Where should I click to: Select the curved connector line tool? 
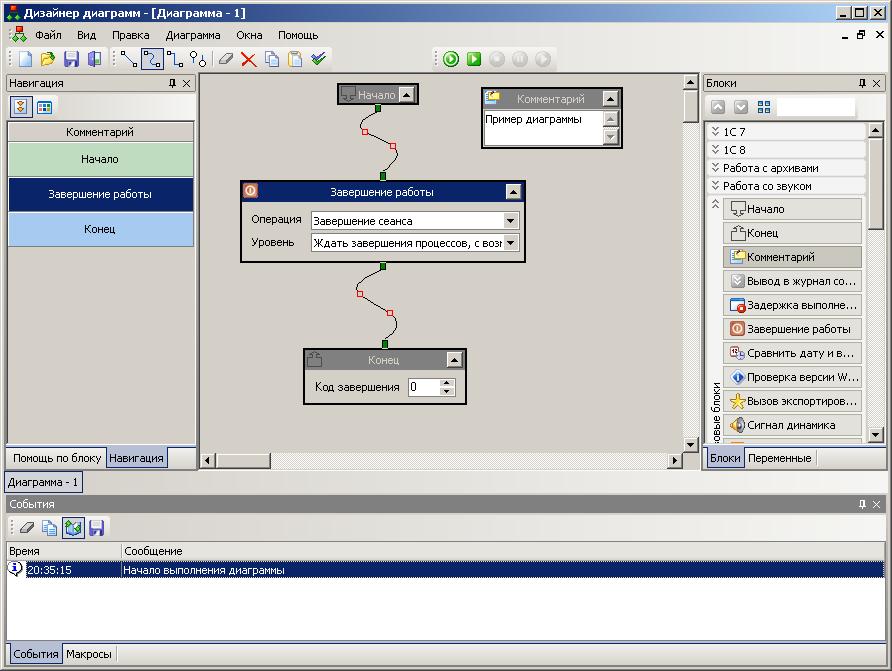click(x=152, y=59)
